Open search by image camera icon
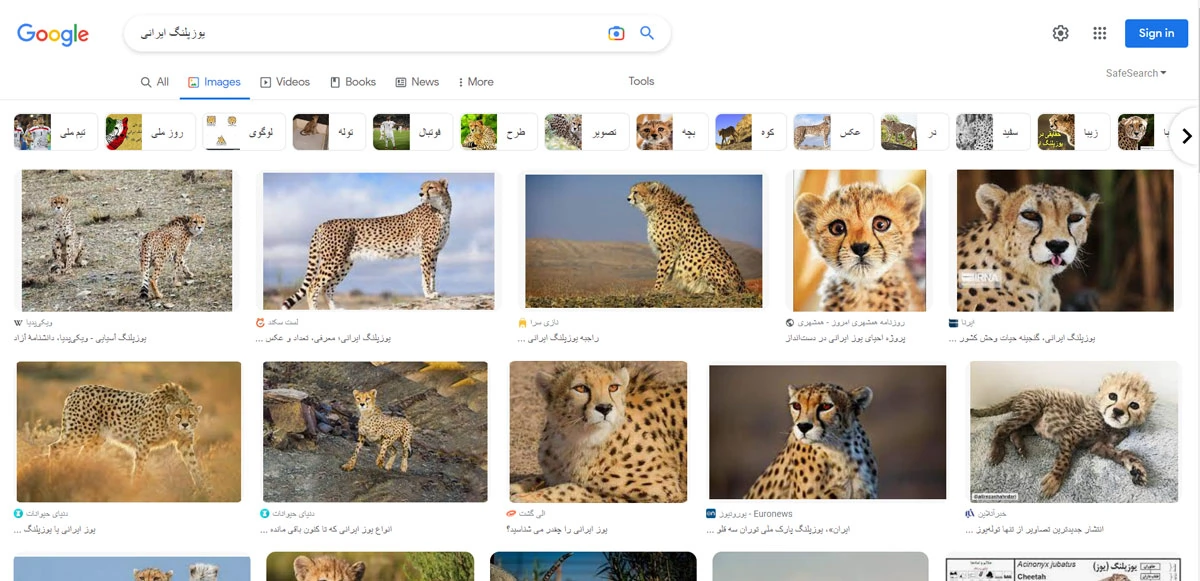1200x581 pixels. pos(616,33)
